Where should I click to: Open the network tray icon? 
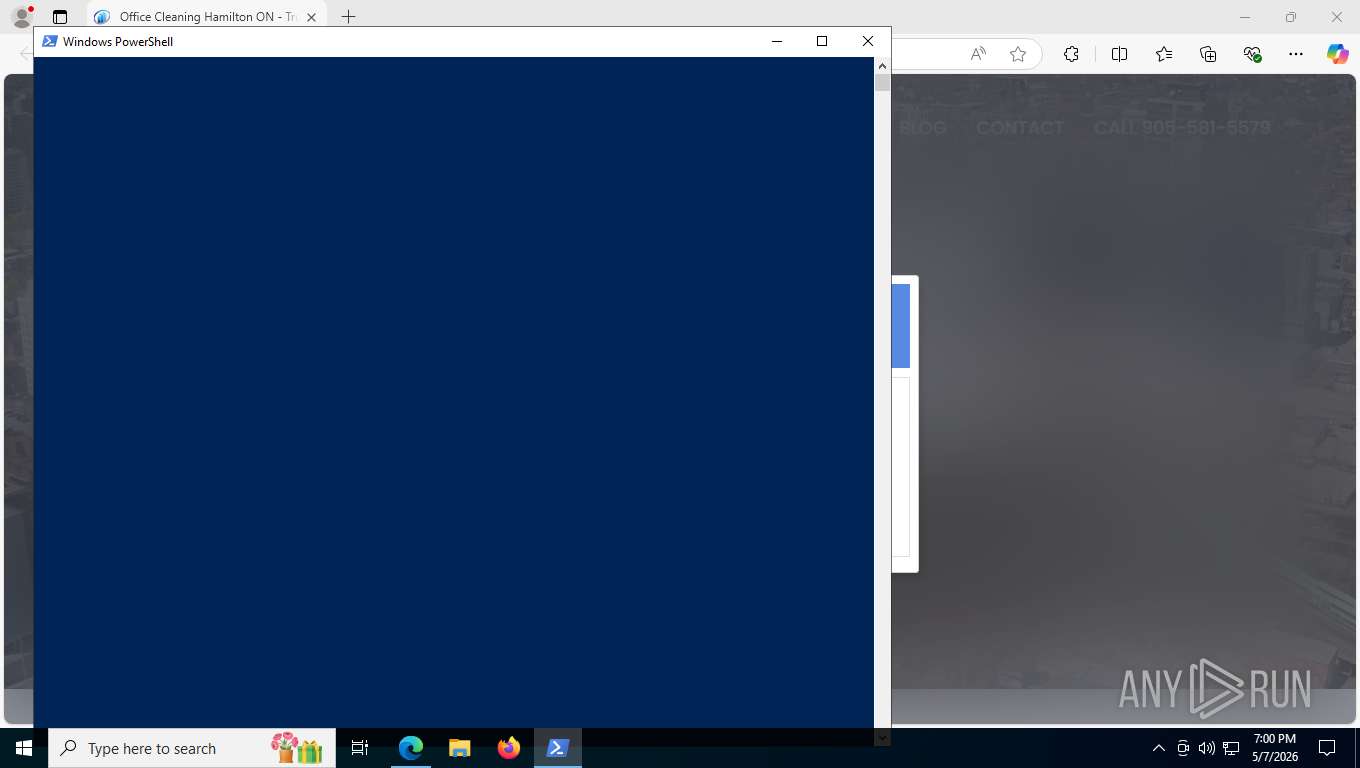pyautogui.click(x=1231, y=748)
